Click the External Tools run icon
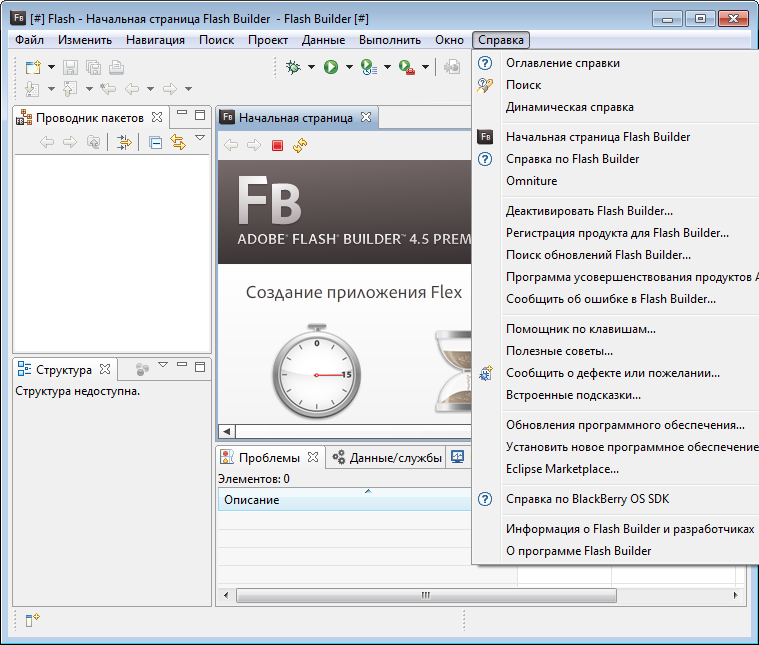Viewport: 759px width, 645px height. point(407,67)
